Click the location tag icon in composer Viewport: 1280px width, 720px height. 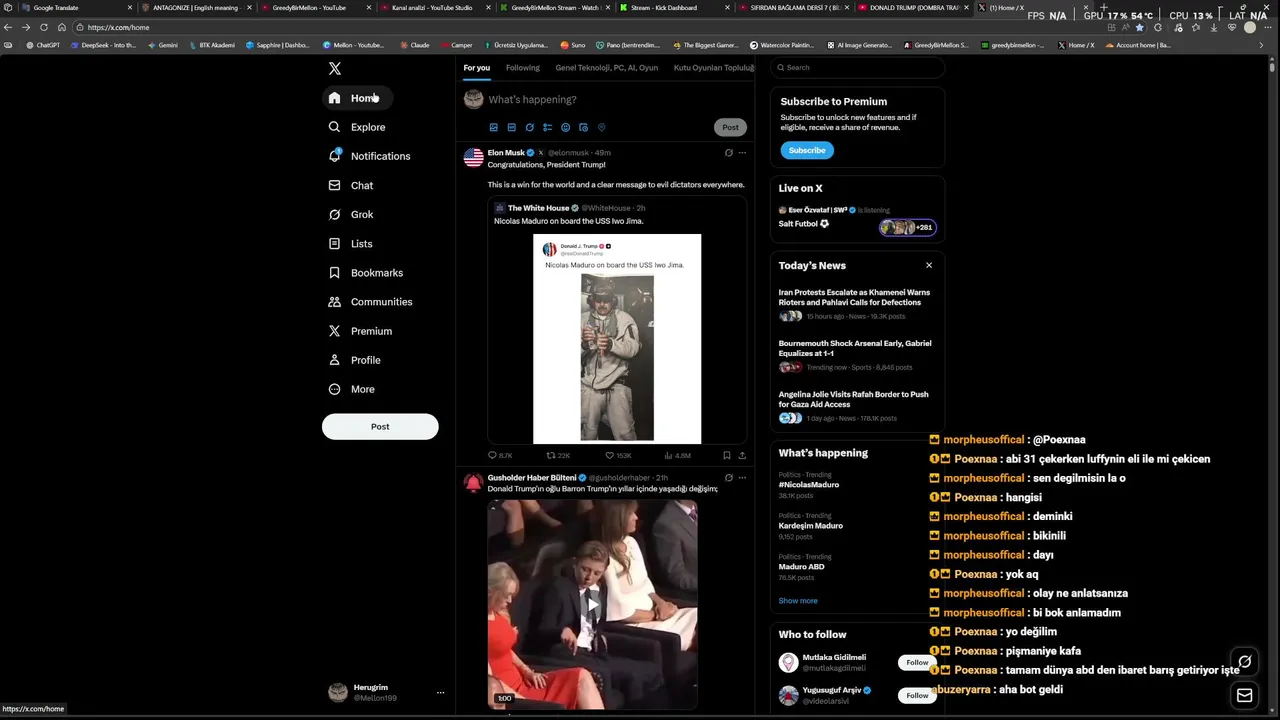coord(601,127)
